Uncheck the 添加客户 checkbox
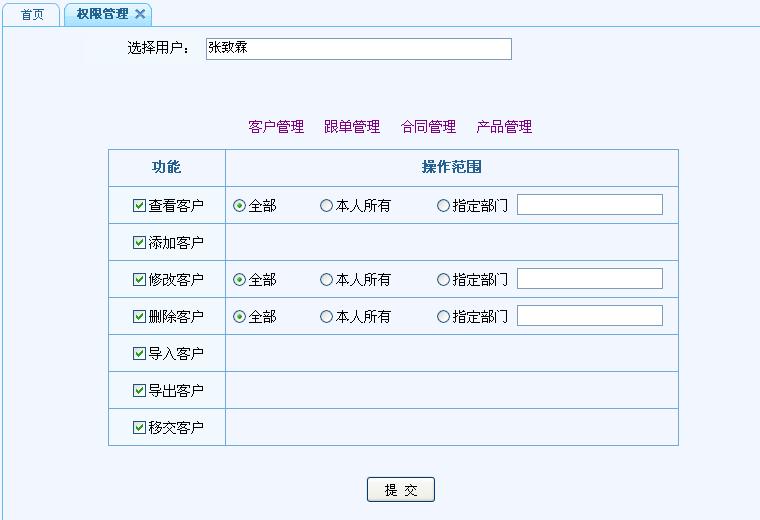This screenshot has height=520, width=760. coord(139,243)
